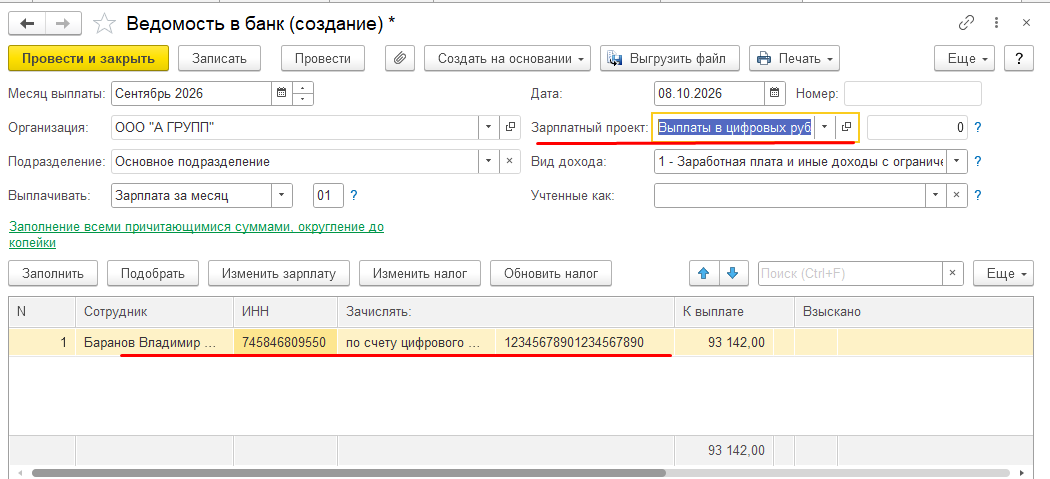Show help hint for Учтенные как
The image size is (1050, 479).
click(978, 196)
